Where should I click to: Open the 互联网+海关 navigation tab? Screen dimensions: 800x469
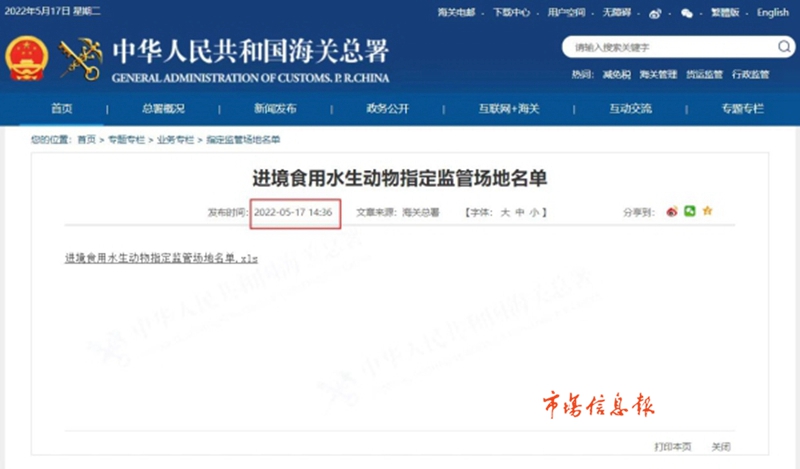pos(509,108)
